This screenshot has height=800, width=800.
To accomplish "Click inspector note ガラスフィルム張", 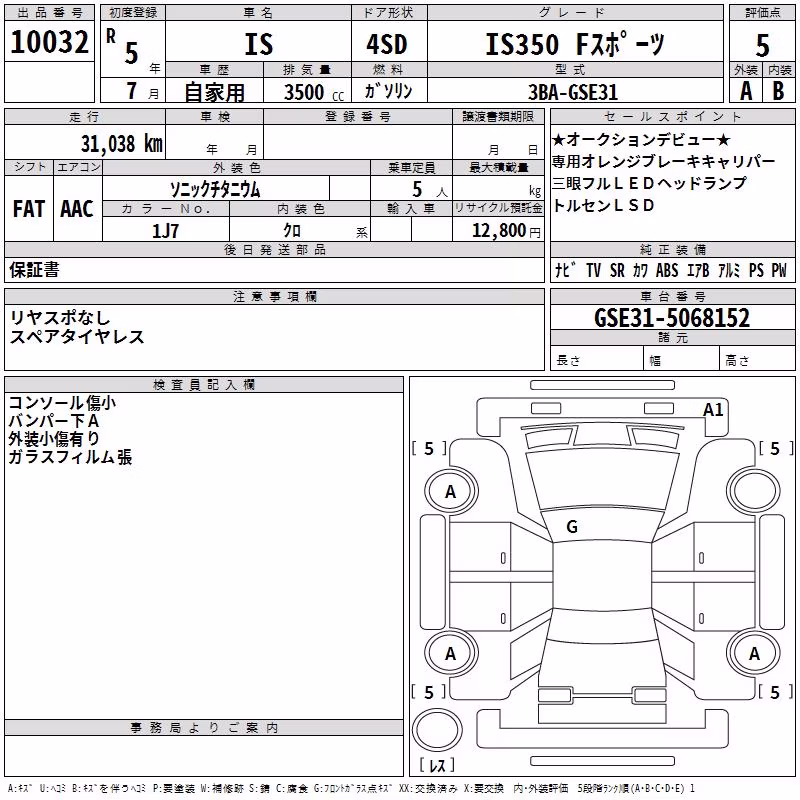I will 70,457.
